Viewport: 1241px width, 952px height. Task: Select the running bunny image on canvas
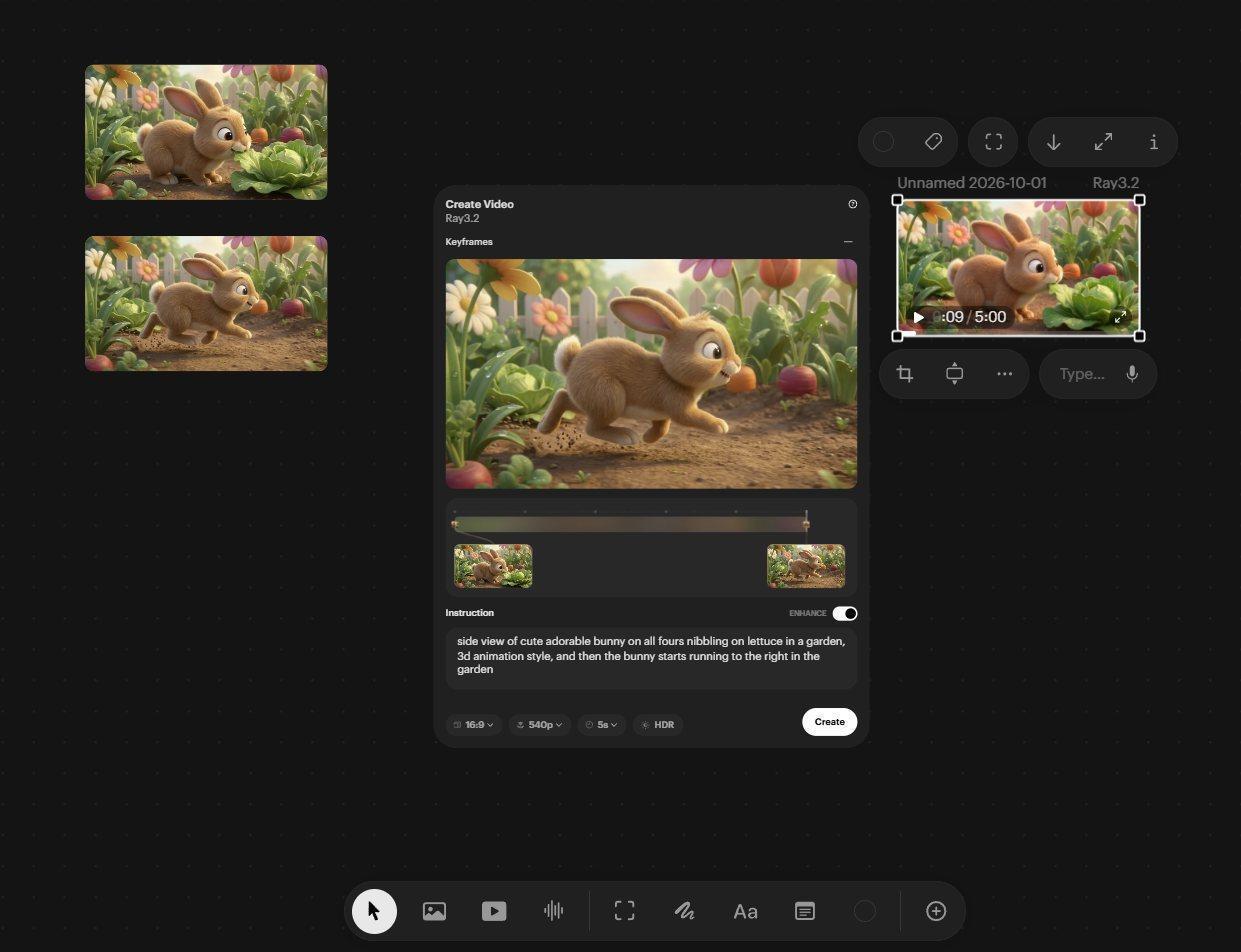(206, 303)
